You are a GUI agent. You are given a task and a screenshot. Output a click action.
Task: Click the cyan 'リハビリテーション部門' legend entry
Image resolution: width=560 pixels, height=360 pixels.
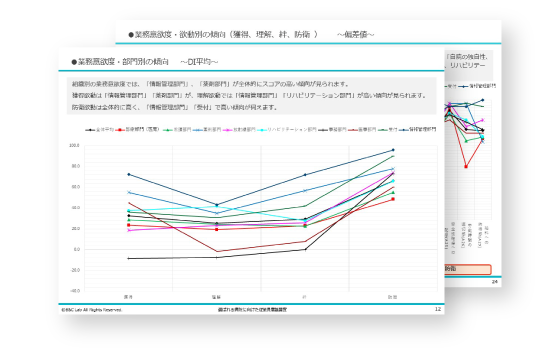pyautogui.click(x=286, y=130)
